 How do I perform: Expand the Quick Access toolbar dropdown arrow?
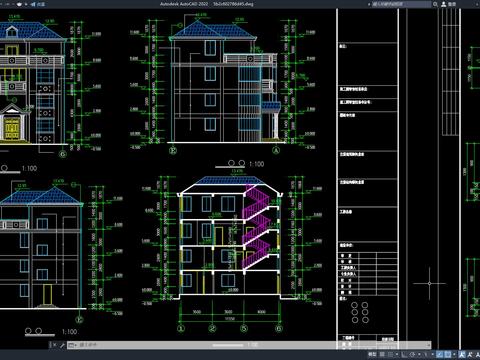[26, 4]
